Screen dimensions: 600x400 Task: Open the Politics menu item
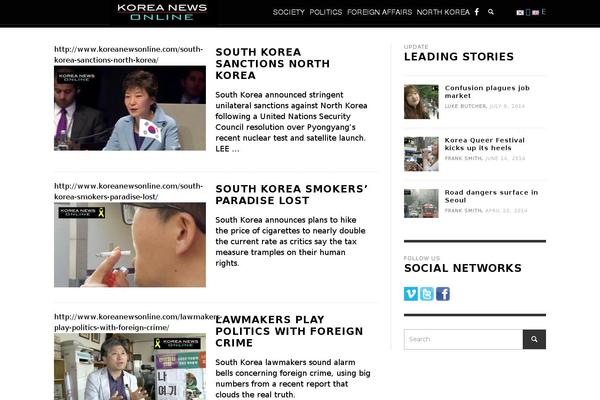(x=326, y=12)
